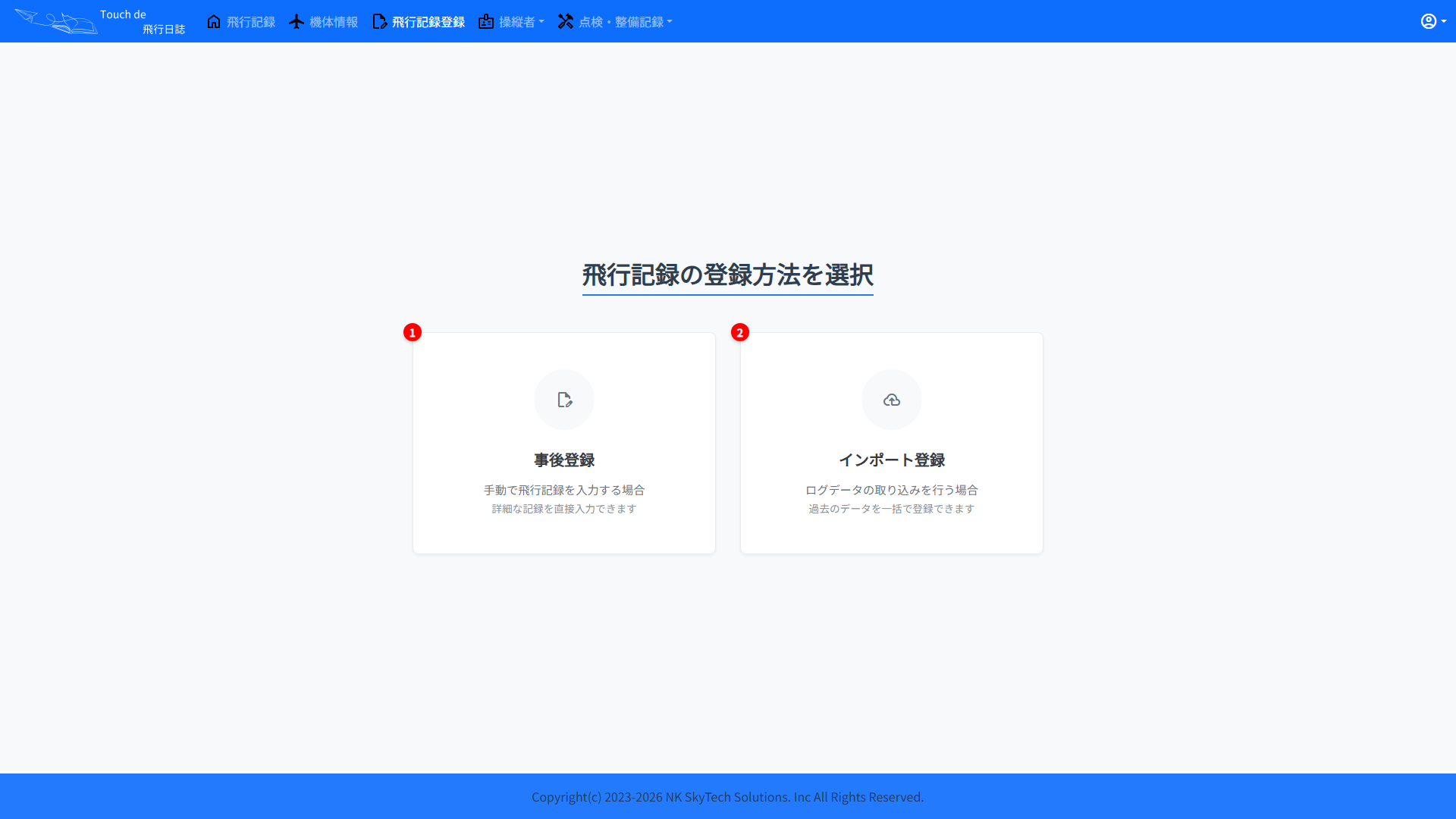
Task: Open the user account icon at top right
Action: point(1429,20)
